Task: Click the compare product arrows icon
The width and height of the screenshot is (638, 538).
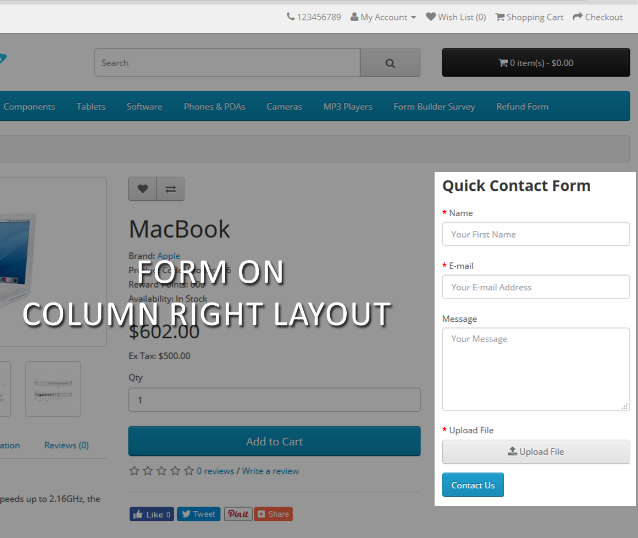Action: click(x=170, y=189)
